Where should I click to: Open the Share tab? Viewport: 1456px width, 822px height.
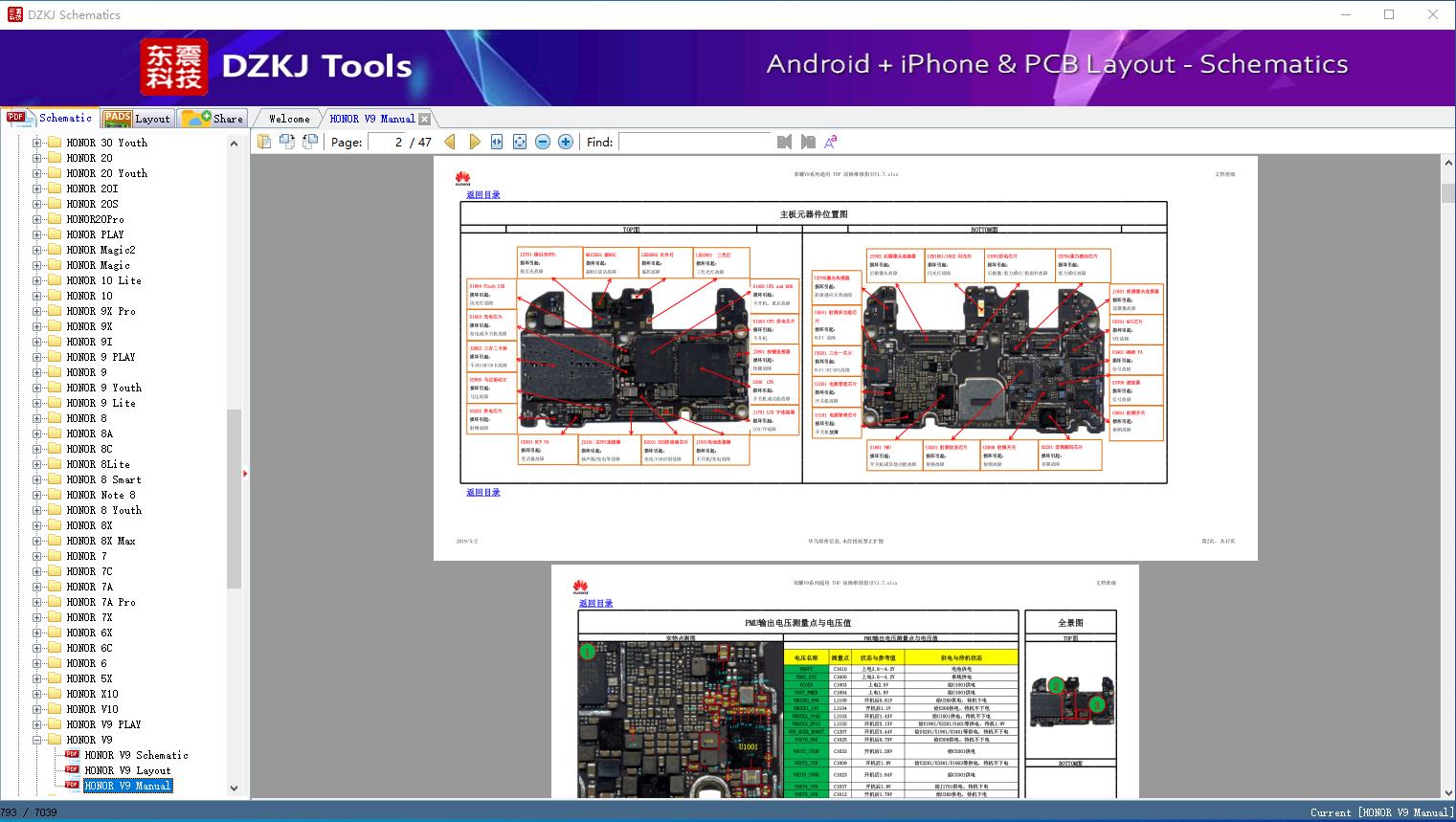click(213, 119)
